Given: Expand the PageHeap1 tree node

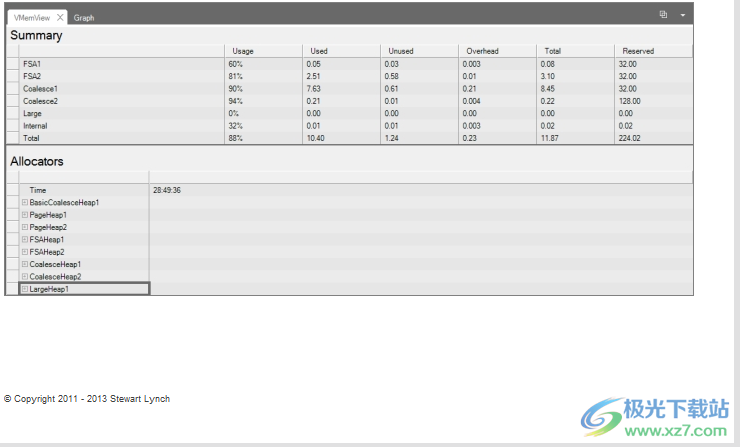Looking at the screenshot, I should coord(25,215).
